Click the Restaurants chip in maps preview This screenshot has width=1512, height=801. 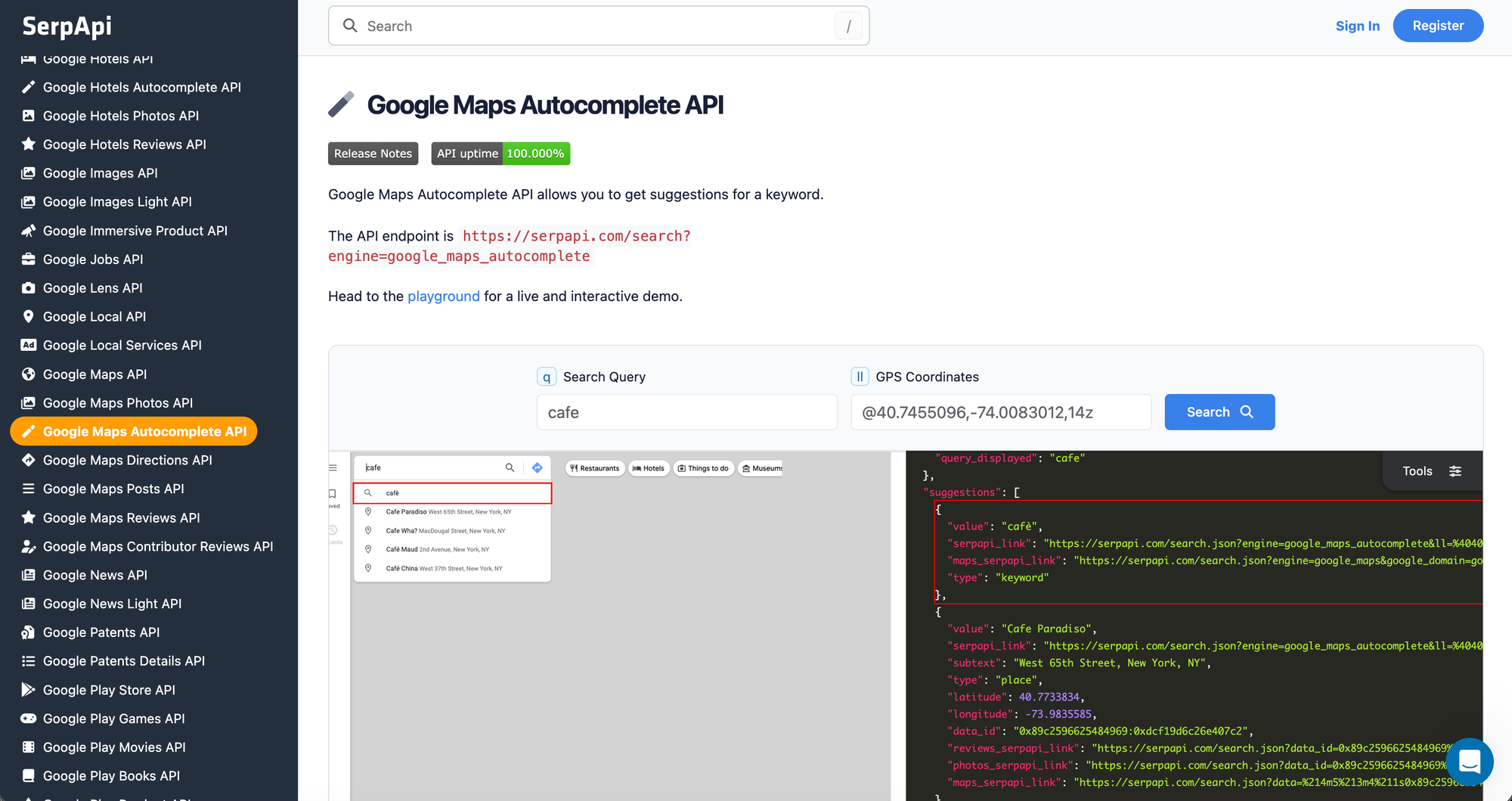tap(595, 468)
